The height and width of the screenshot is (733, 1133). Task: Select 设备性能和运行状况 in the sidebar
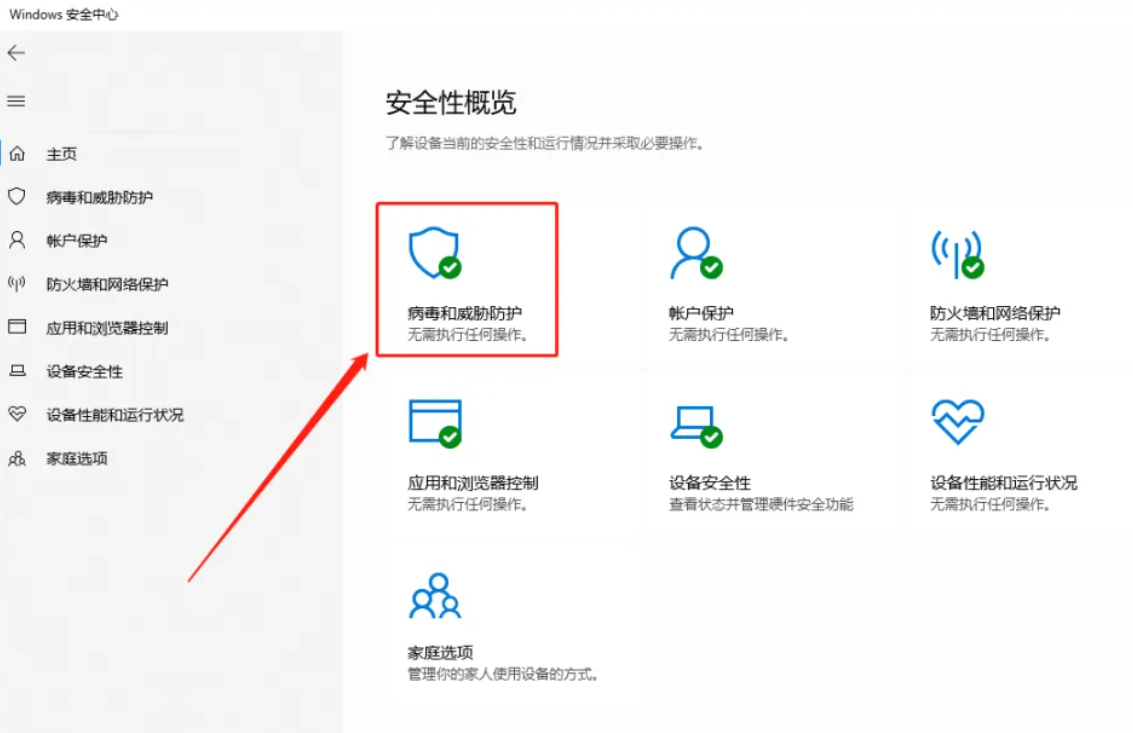point(115,415)
